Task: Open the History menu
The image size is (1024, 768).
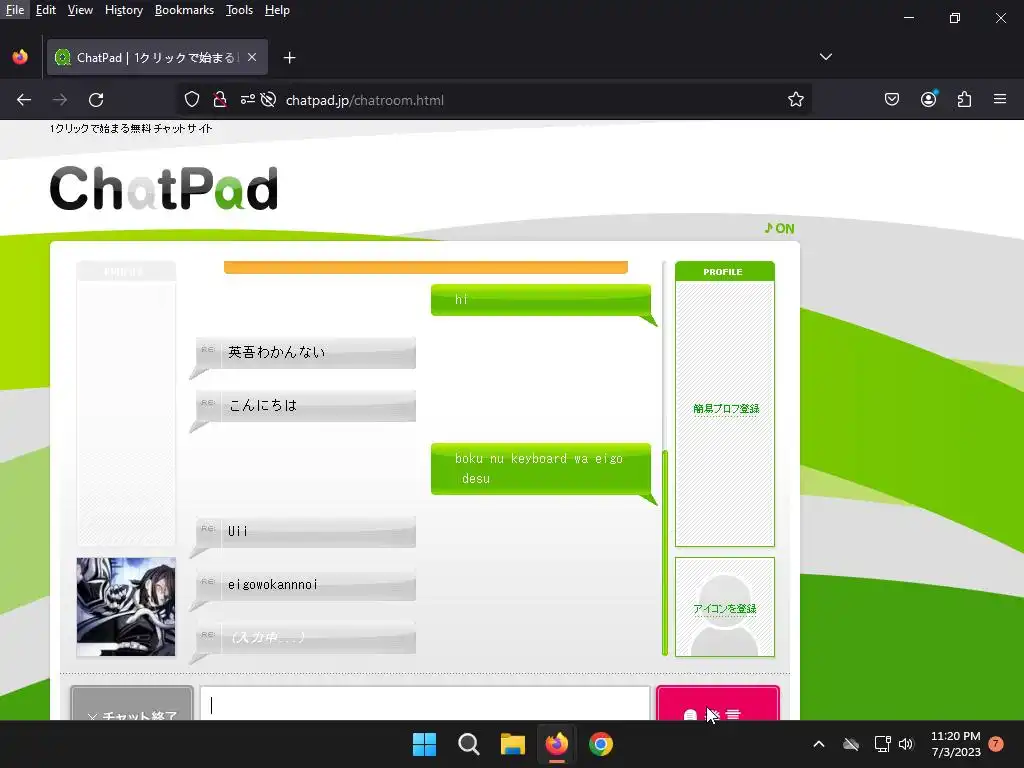Action: (x=123, y=10)
